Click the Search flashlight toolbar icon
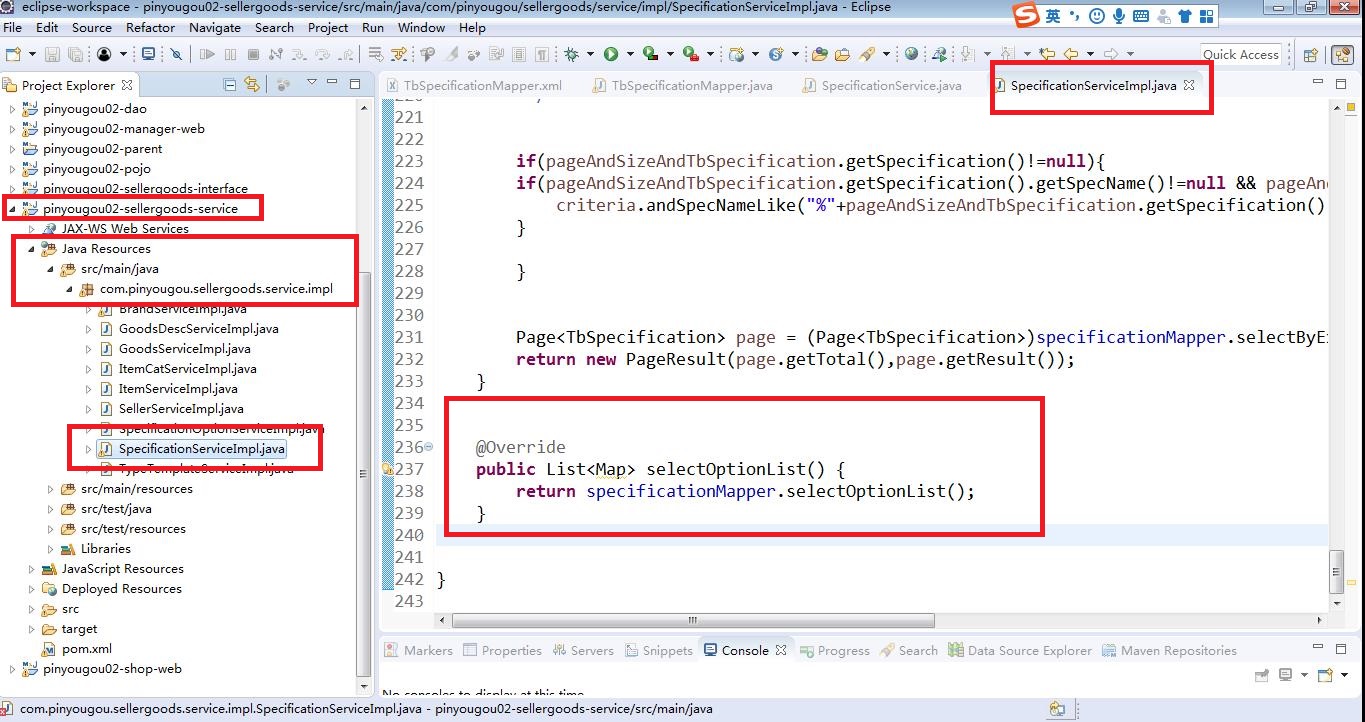This screenshot has width=1365, height=722. click(x=867, y=54)
